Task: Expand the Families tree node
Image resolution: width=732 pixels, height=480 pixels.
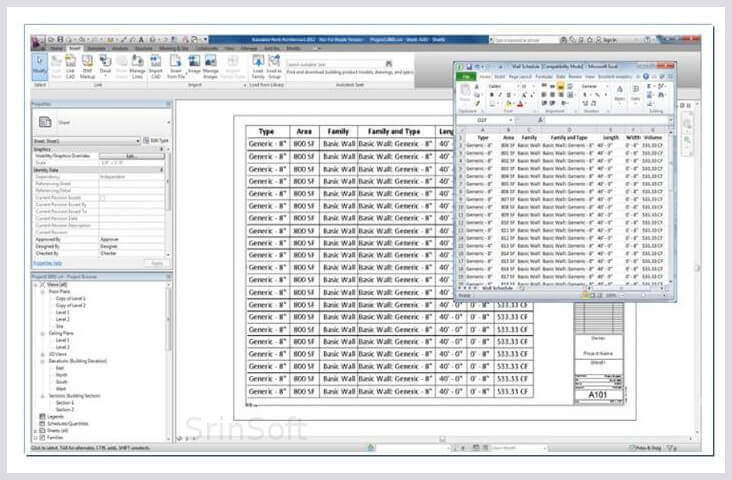Action: 35,438
